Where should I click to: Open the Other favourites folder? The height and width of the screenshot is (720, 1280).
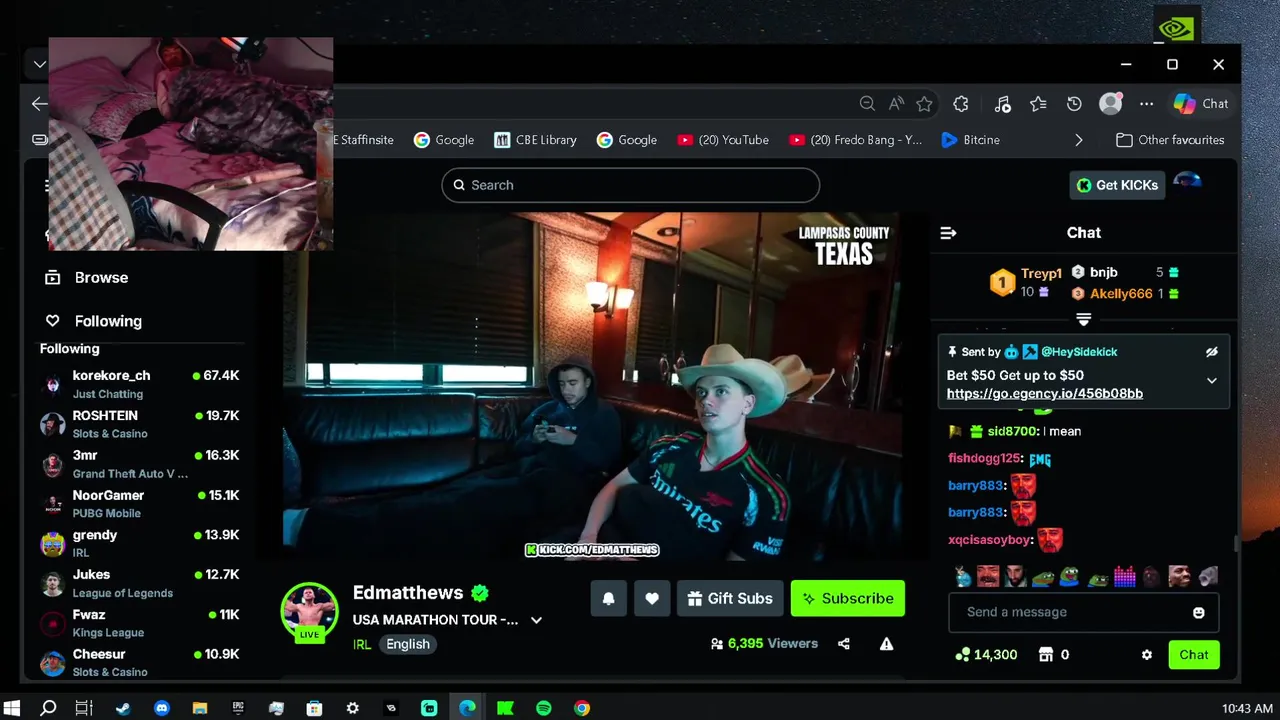tap(1170, 140)
